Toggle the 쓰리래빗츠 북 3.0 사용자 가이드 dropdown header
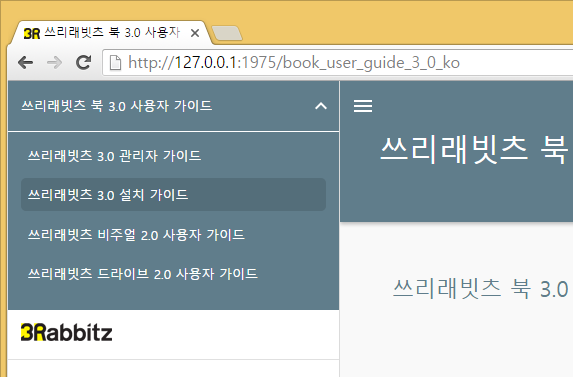Image resolution: width=573 pixels, height=377 pixels. point(174,106)
